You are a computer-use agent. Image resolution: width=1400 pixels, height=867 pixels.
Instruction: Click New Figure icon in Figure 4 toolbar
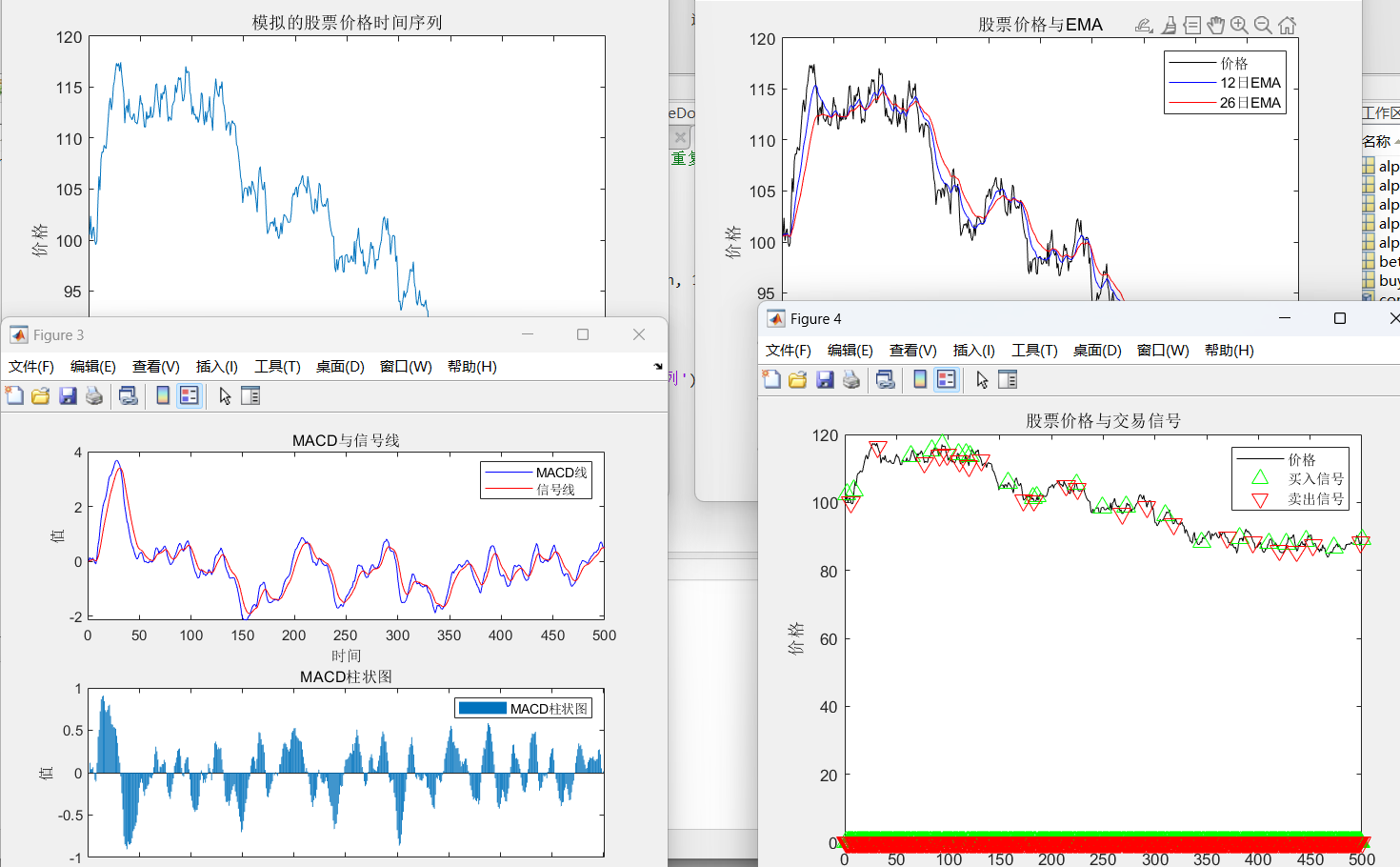[771, 379]
